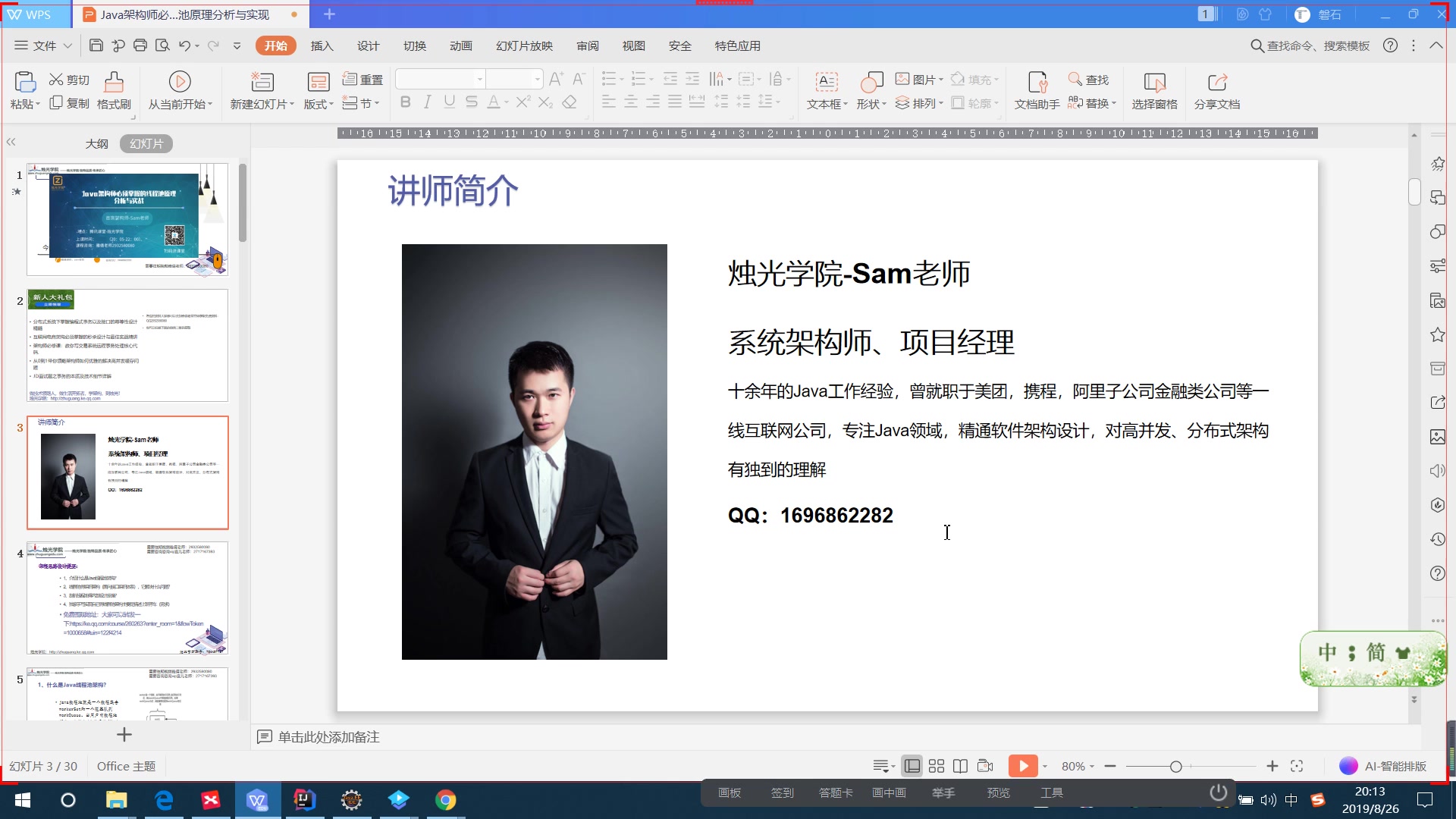Switch to the 大纲 outline panel tab
Image resolution: width=1456 pixels, height=819 pixels.
97,143
